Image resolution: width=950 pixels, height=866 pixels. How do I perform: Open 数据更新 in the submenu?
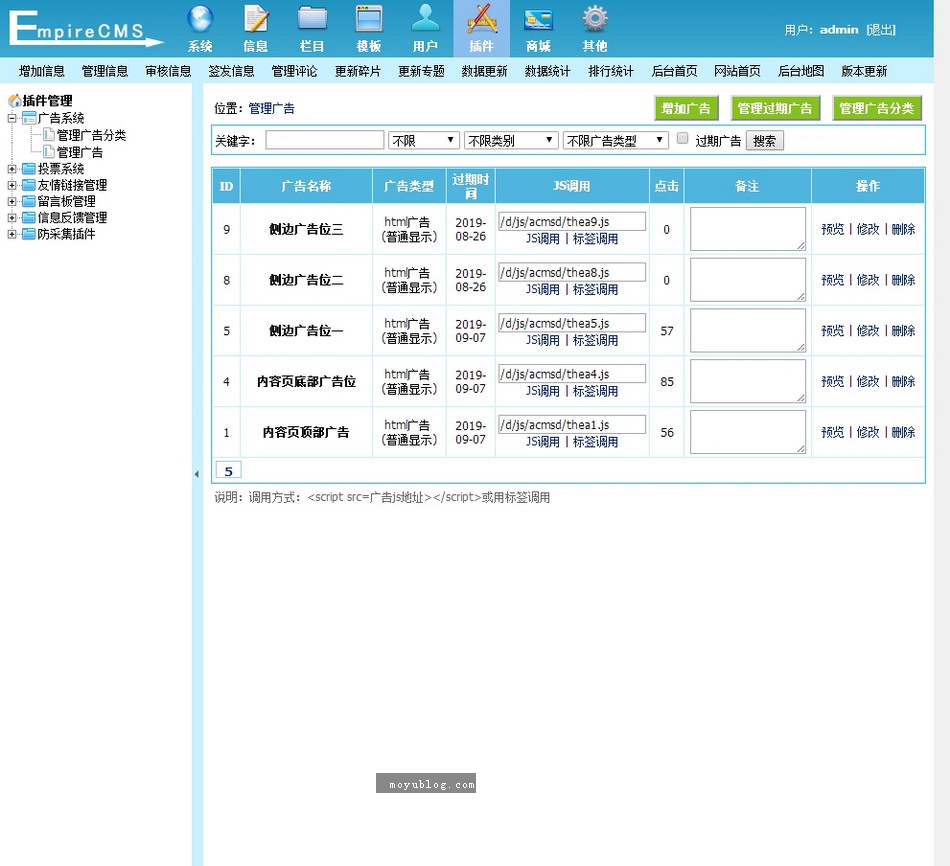coord(485,72)
